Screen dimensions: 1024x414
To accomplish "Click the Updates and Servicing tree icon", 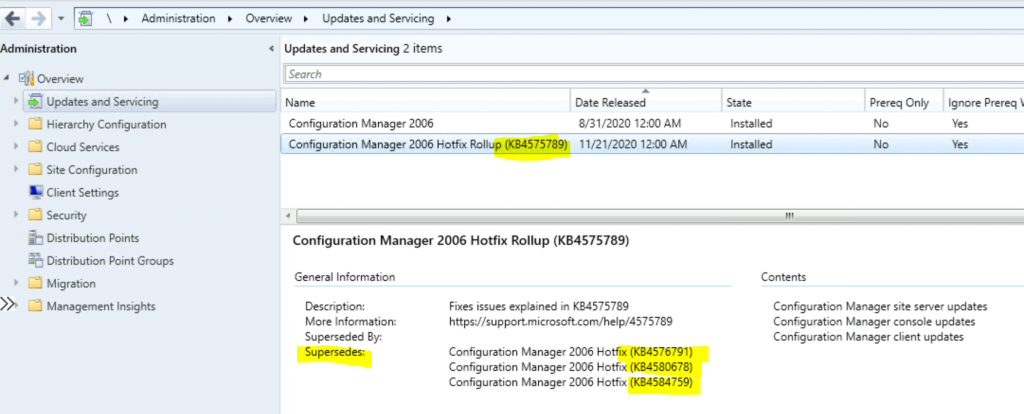I will coord(35,101).
